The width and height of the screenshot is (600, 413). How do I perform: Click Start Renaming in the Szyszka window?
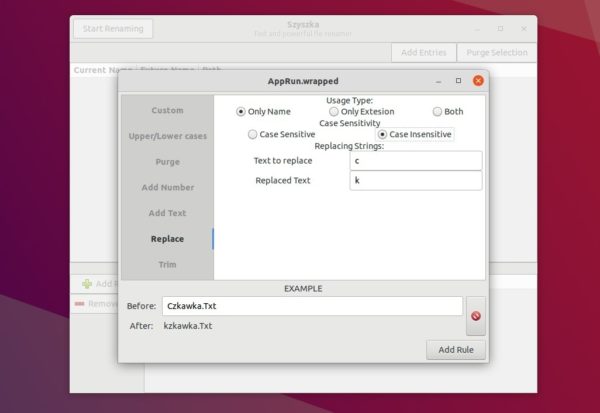click(113, 29)
